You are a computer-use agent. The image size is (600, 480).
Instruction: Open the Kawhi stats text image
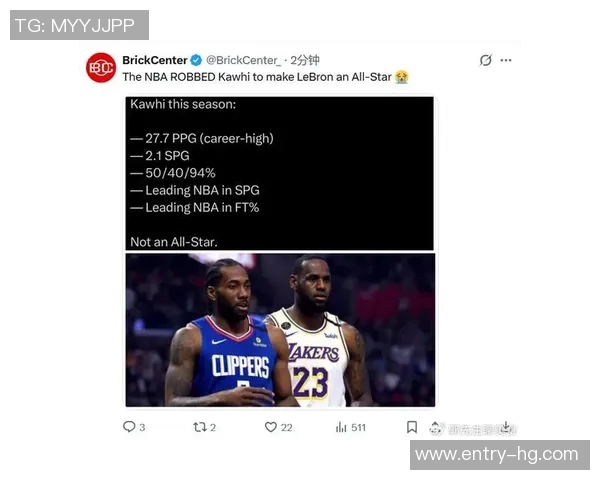[280, 173]
